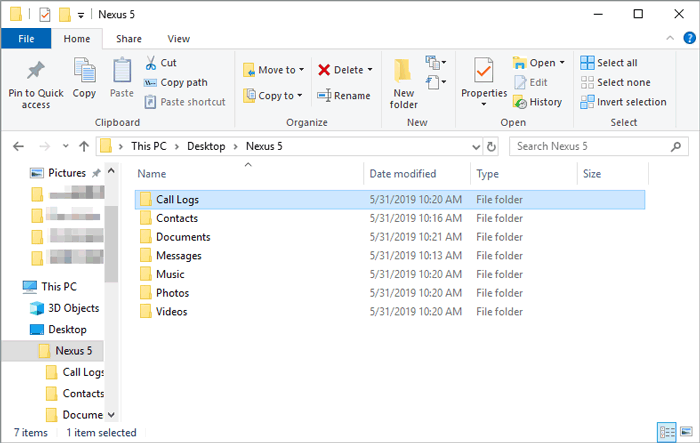Open the ribbon Help icon
The width and height of the screenshot is (700, 443).
(689, 38)
